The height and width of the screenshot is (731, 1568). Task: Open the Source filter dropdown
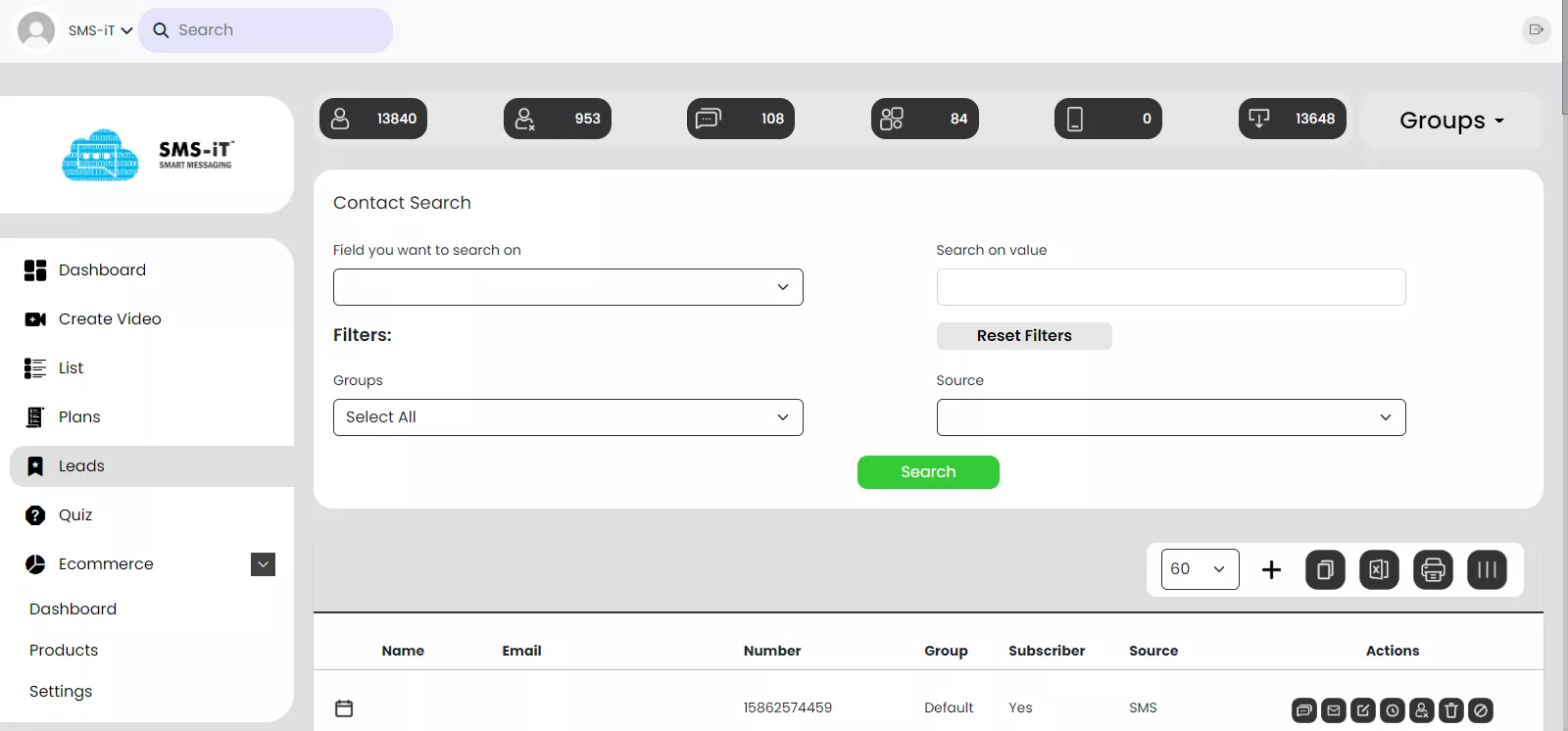tap(1170, 417)
